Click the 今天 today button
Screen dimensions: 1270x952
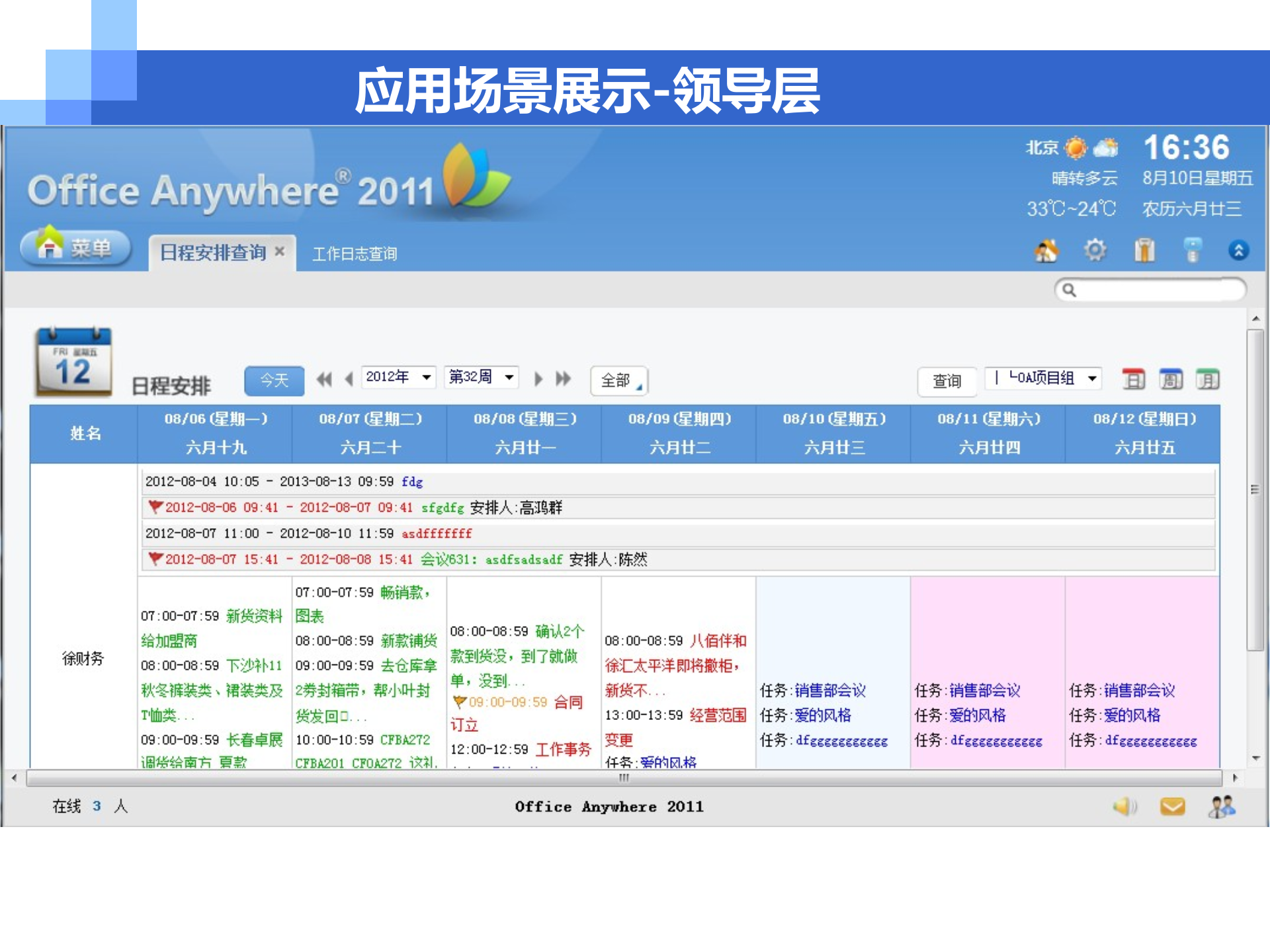point(273,379)
